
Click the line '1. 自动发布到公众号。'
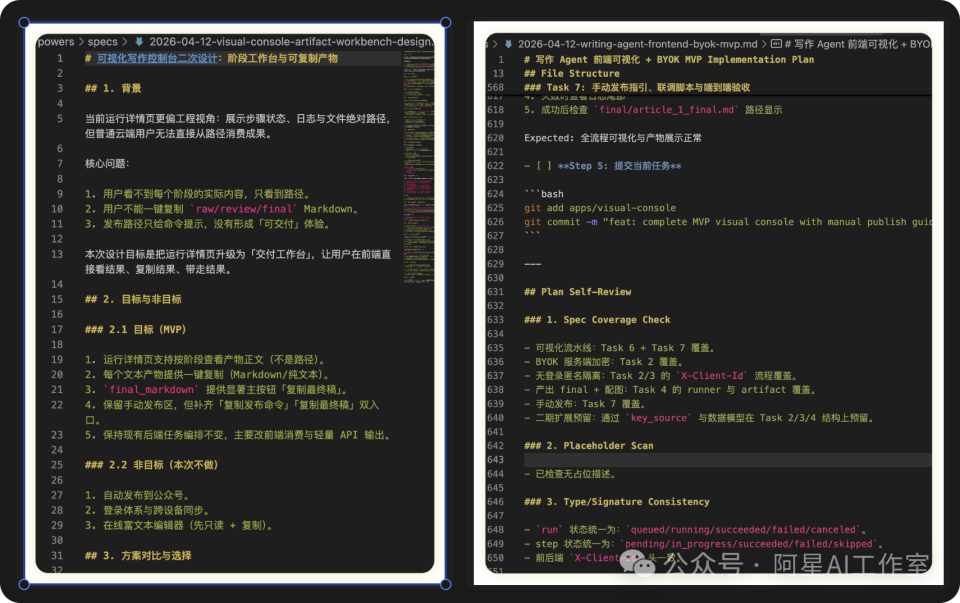pos(137,495)
